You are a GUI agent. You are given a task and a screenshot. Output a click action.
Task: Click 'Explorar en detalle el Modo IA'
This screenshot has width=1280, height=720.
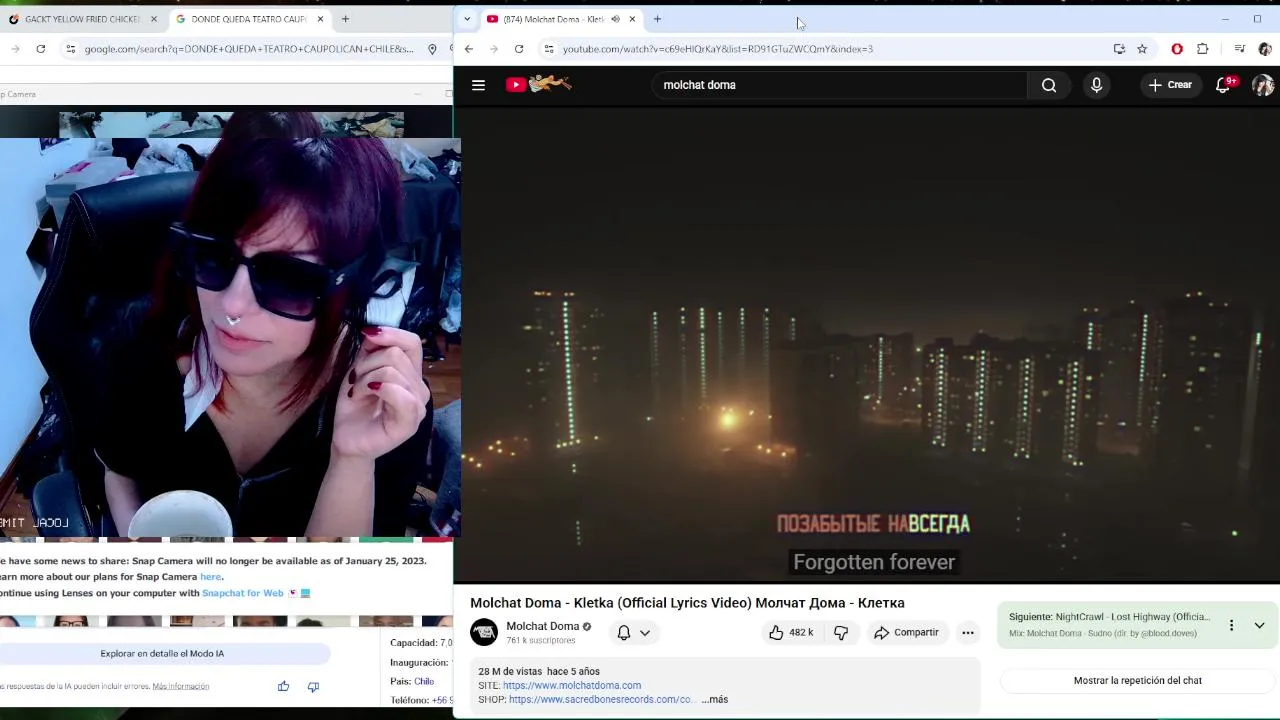[162, 653]
